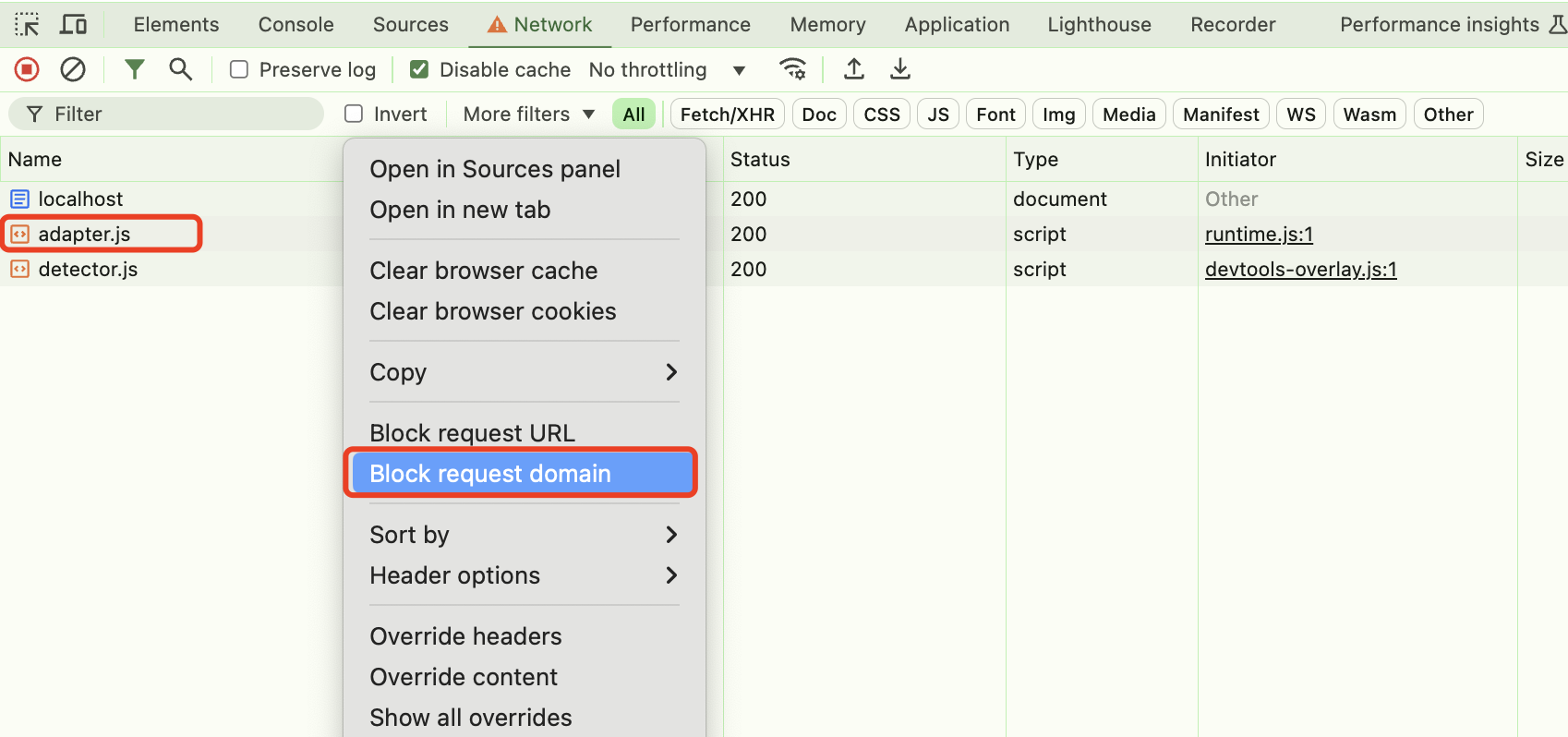Viewport: 1568px width, 737px height.
Task: Follow the devtools-overlay.js:1 initiator link
Action: point(1300,269)
